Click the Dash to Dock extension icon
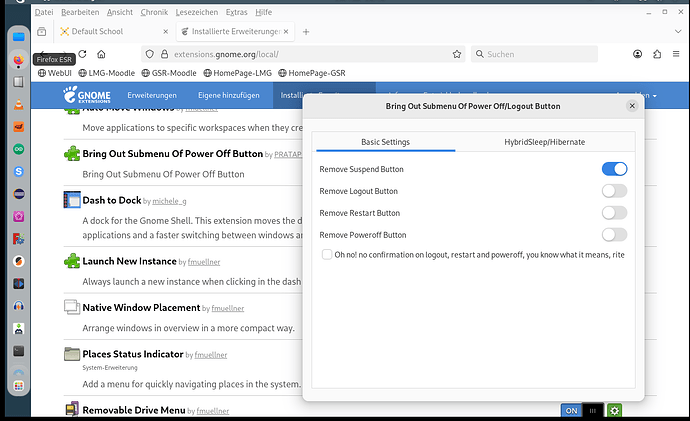The image size is (690, 421). point(72,200)
